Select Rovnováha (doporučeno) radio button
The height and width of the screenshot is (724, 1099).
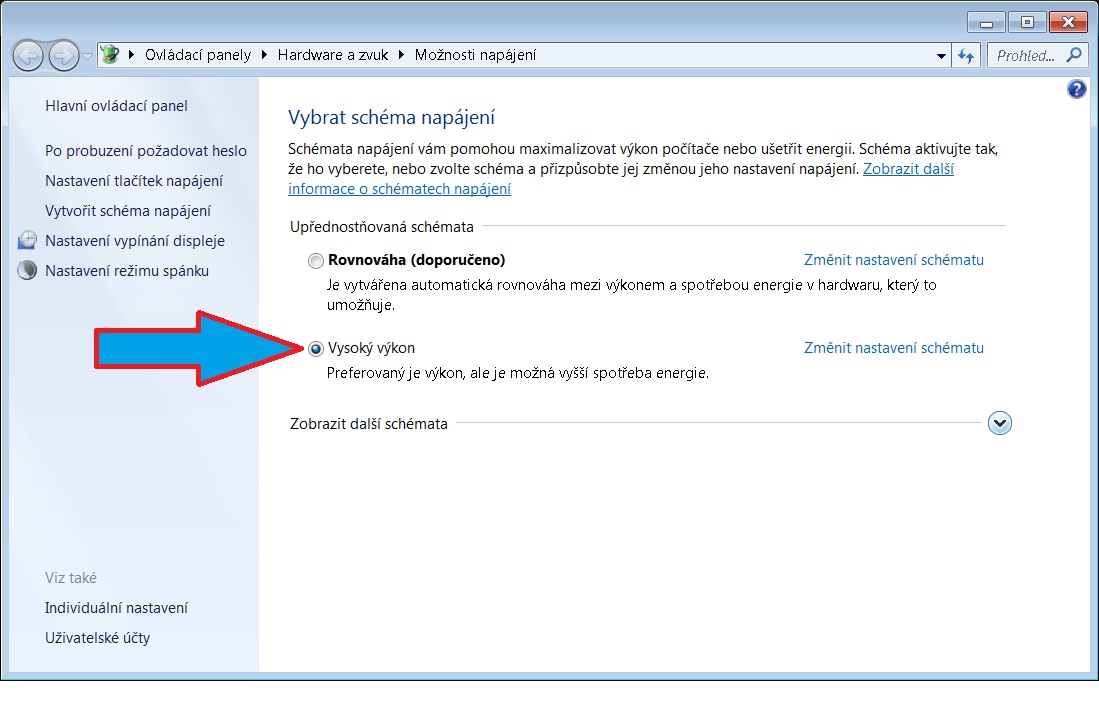point(316,261)
